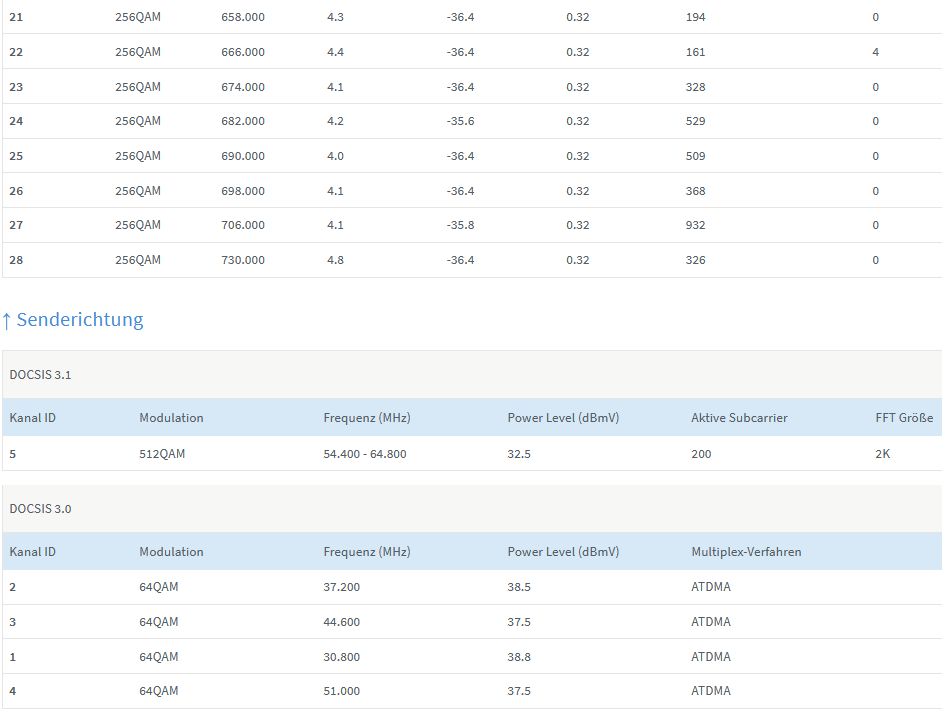This screenshot has height=709, width=942.
Task: Click the active subcarrier value 200
Action: 701,454
